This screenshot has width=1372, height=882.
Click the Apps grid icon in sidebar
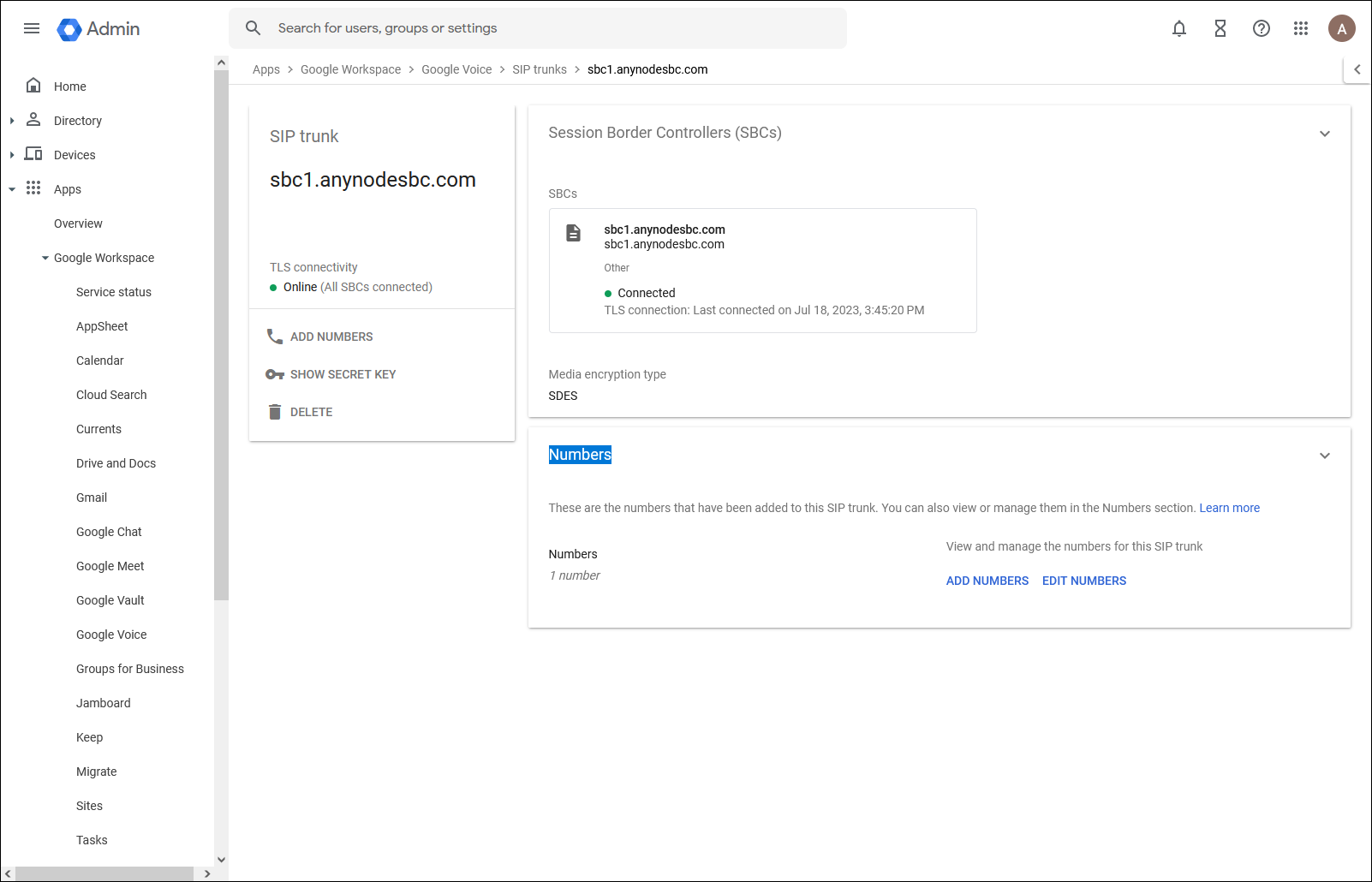[x=33, y=188]
